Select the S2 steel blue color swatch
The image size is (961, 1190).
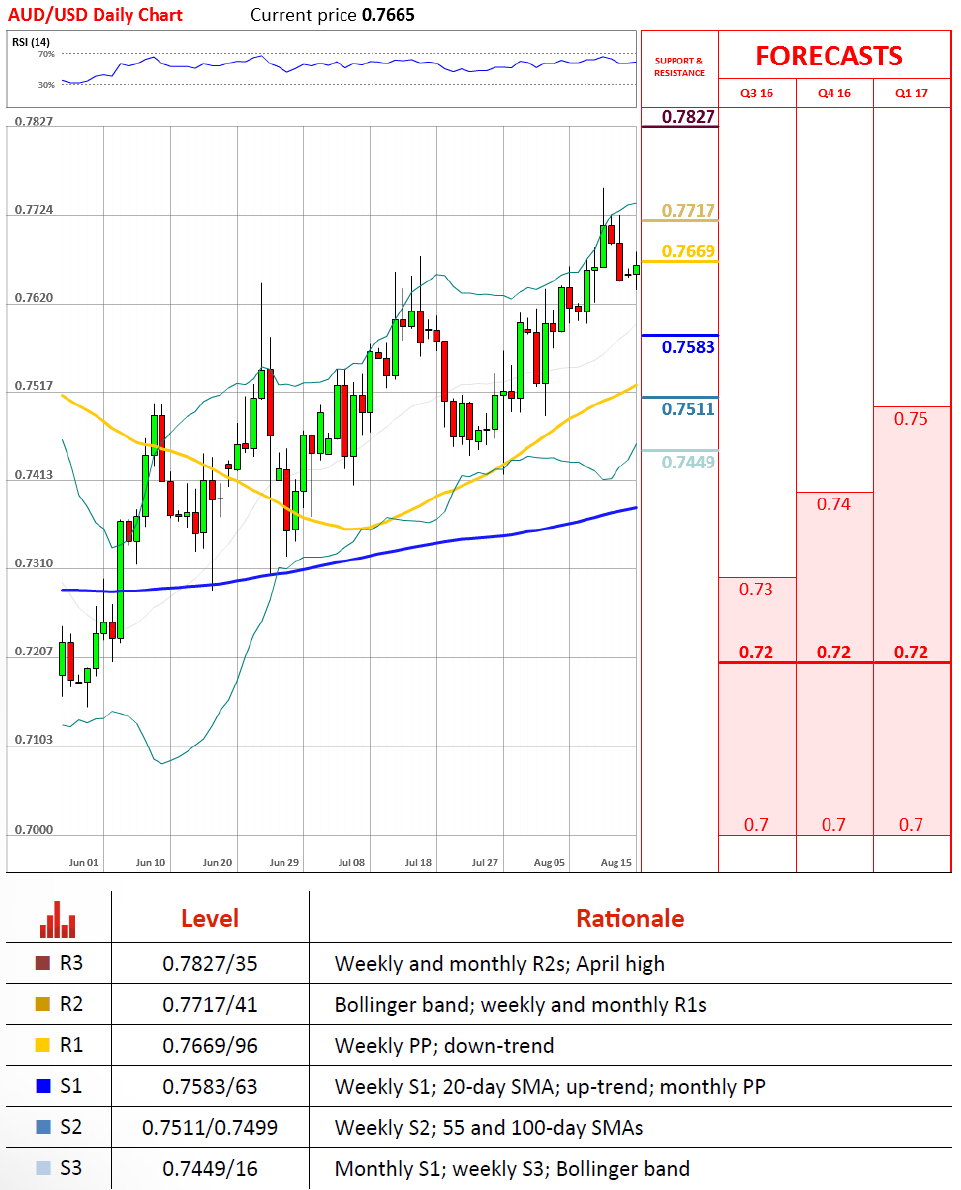(x=42, y=1127)
